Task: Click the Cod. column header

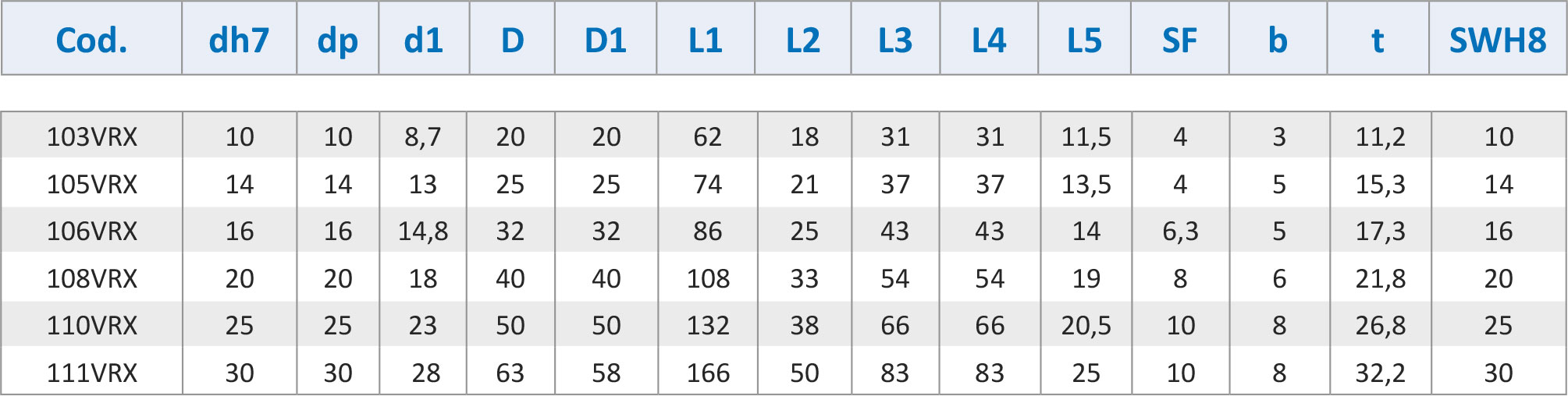Action: pyautogui.click(x=91, y=40)
